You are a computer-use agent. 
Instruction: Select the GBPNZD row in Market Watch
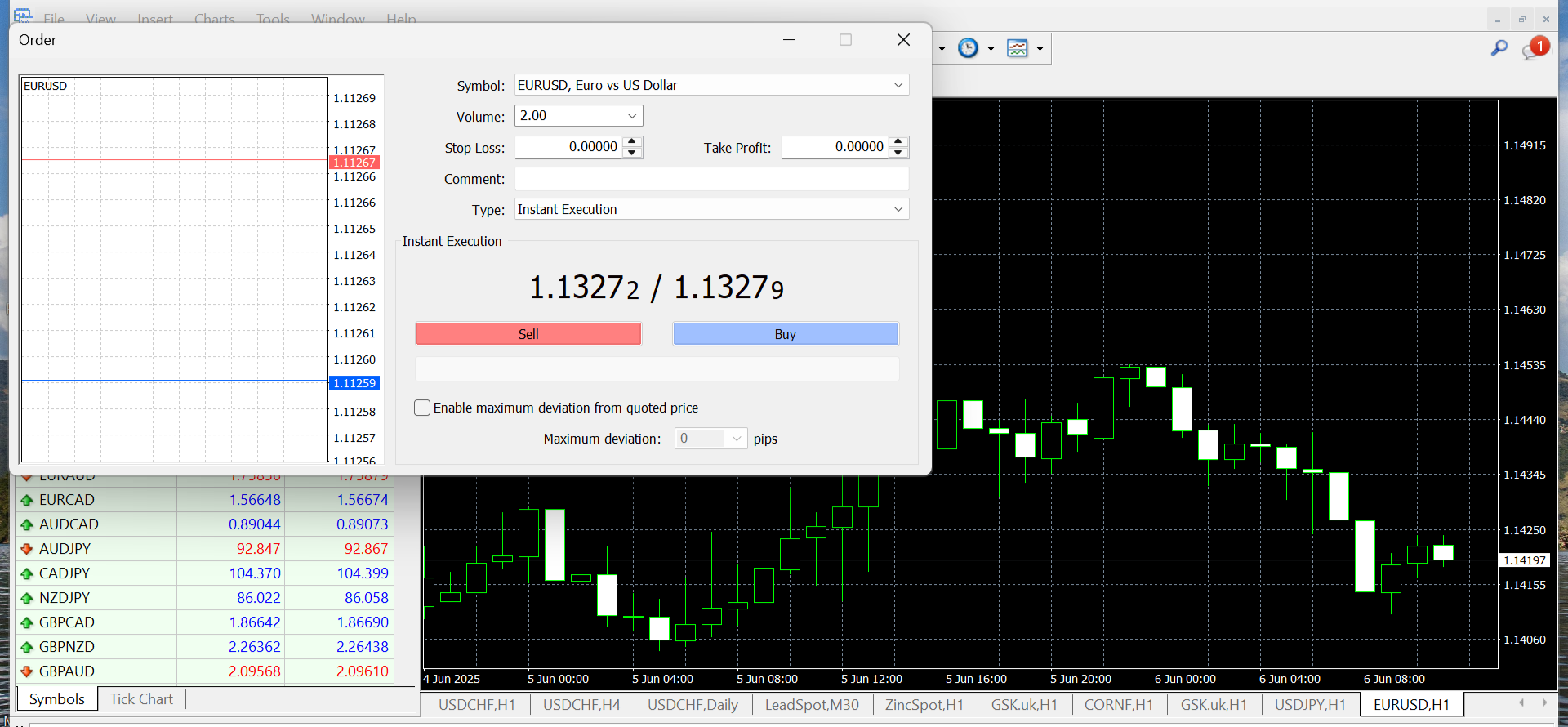coord(67,647)
